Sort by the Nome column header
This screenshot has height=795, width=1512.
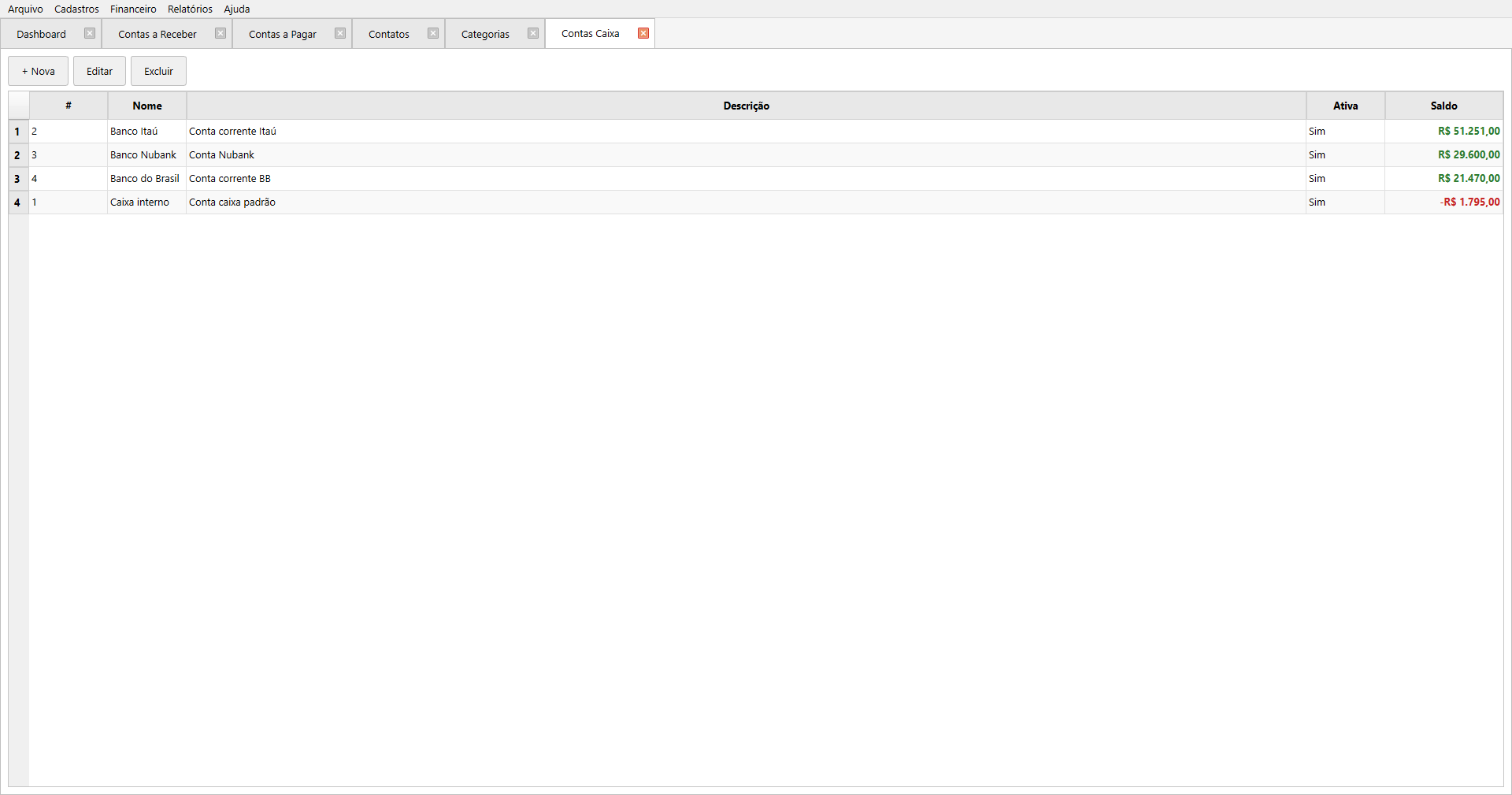[x=147, y=106]
